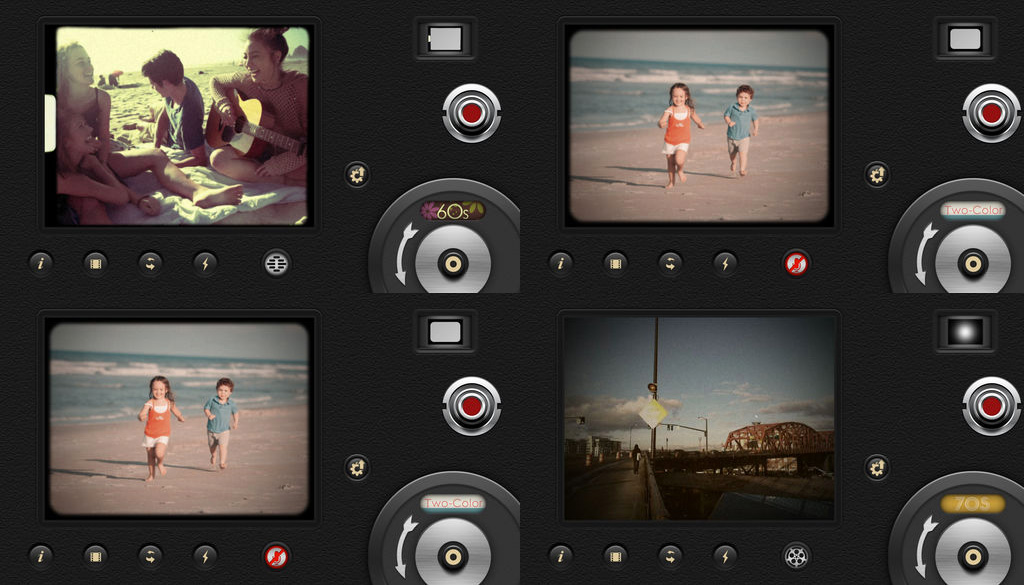
Task: Open gear settings in lower-left Two-Color panel
Action: click(x=357, y=467)
